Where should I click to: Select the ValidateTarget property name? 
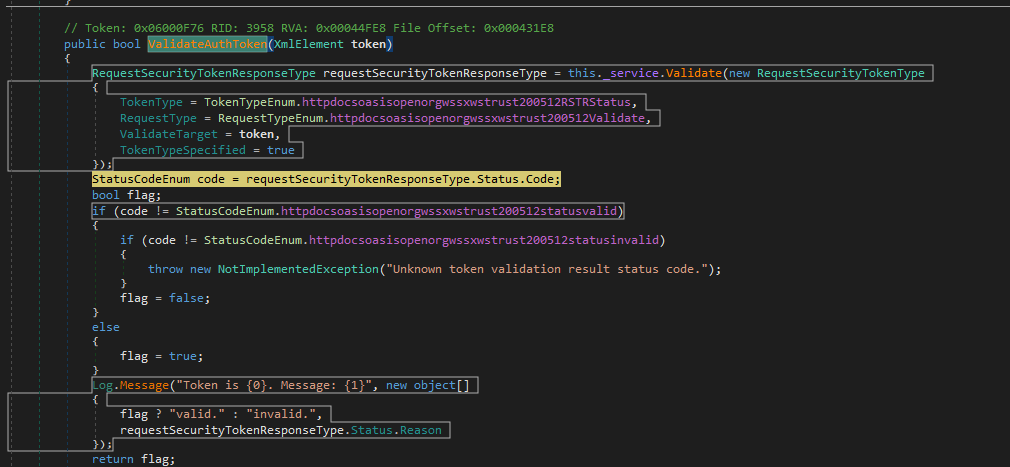(169, 135)
